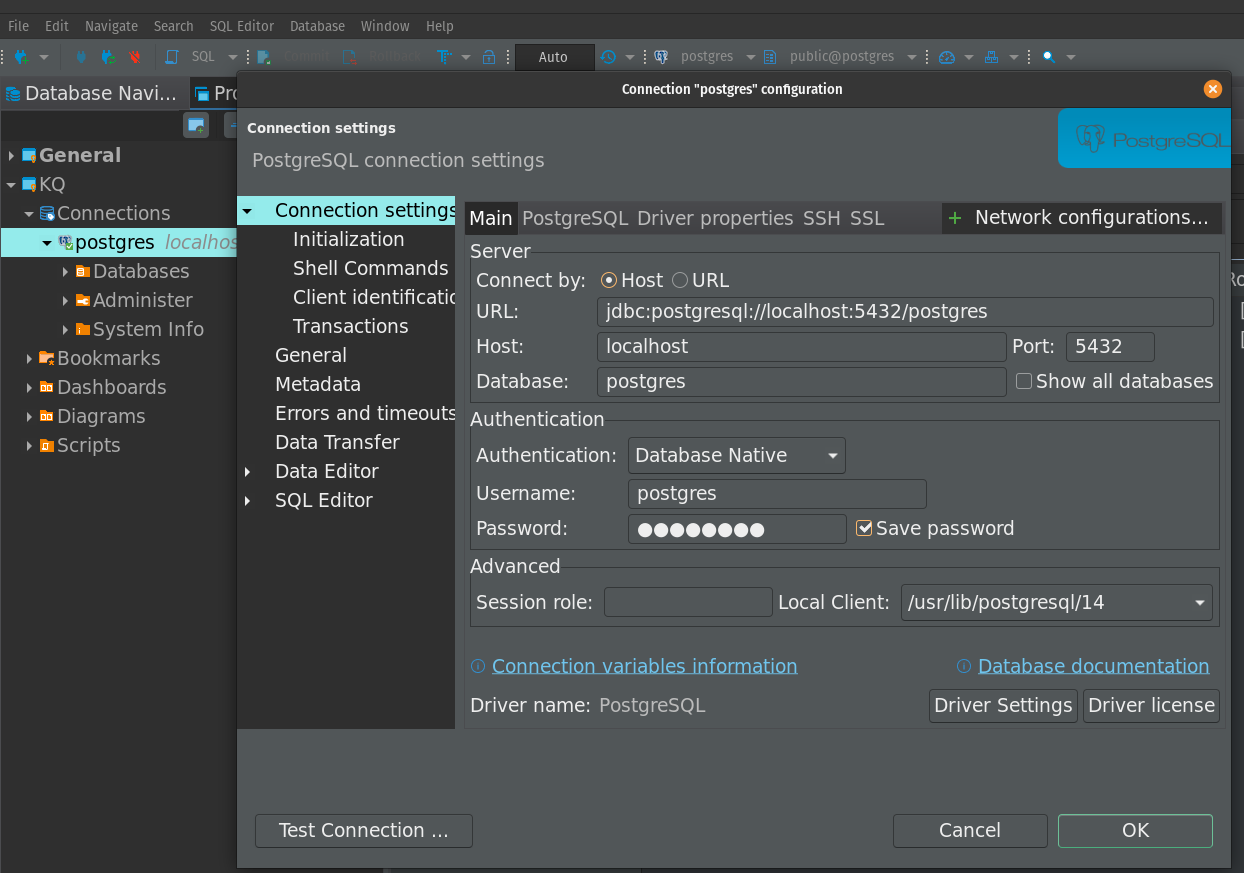Image resolution: width=1244 pixels, height=873 pixels.
Task: Click new connection icon in navigator panel
Action: (x=196, y=125)
